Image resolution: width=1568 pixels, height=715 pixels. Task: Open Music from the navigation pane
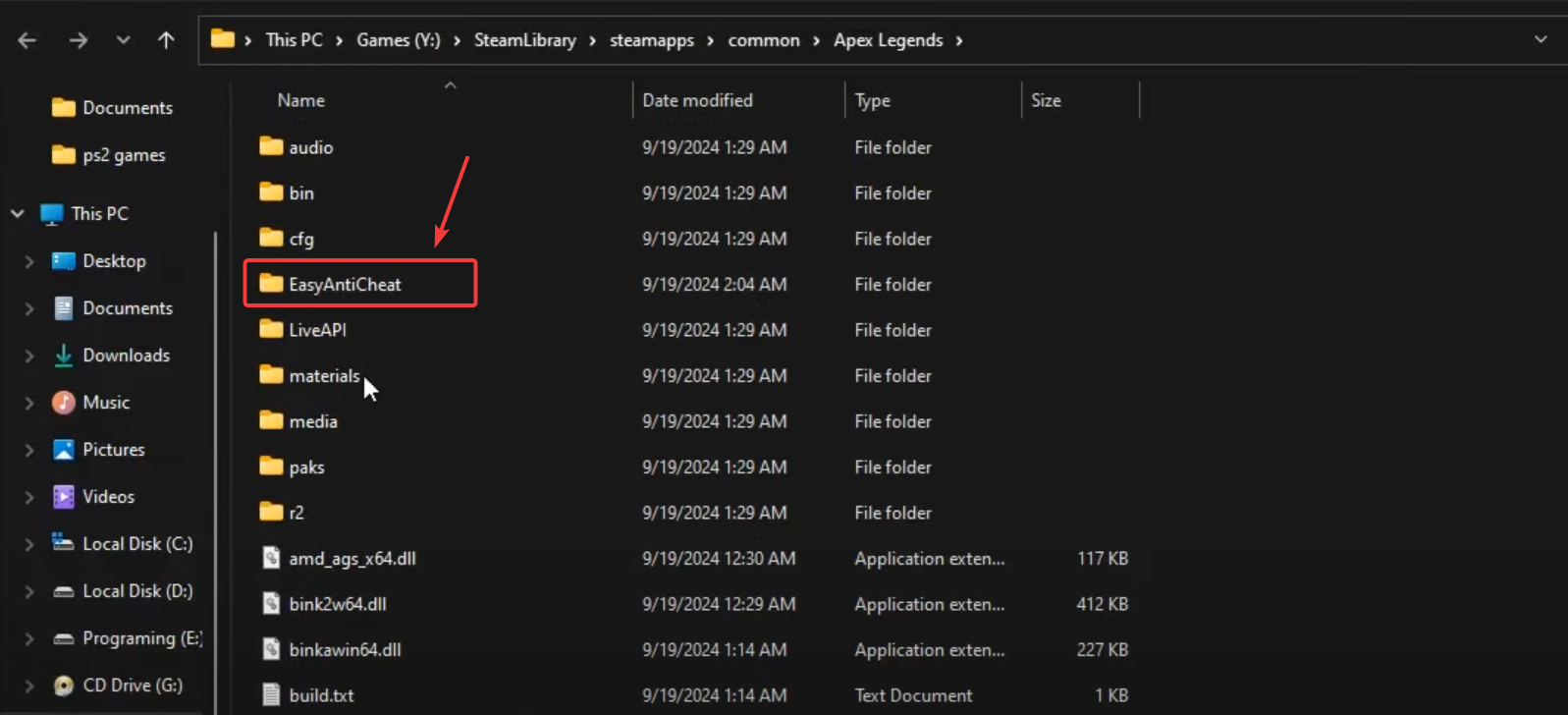106,403
